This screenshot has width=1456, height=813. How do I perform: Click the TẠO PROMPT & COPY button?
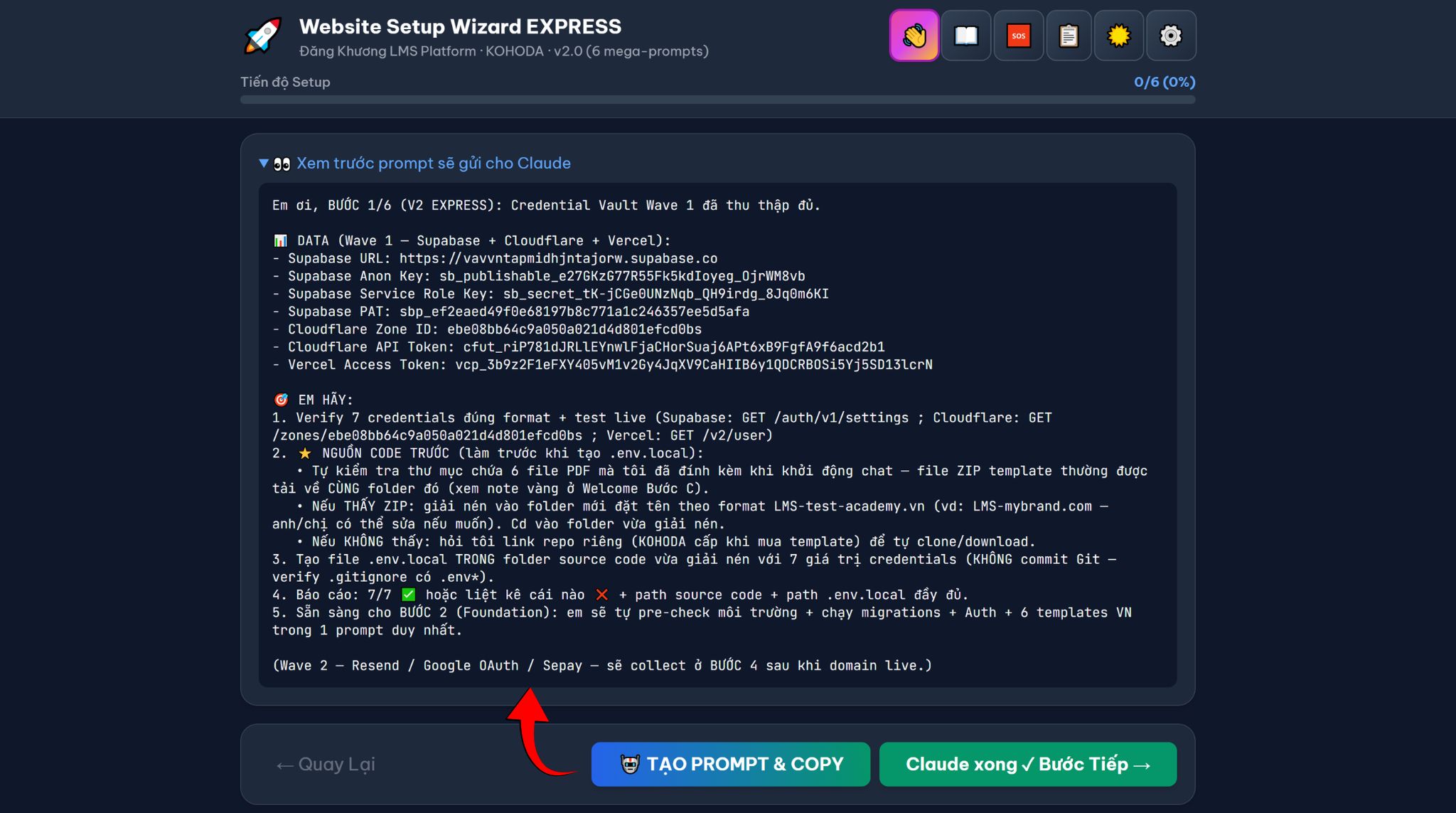(x=730, y=764)
